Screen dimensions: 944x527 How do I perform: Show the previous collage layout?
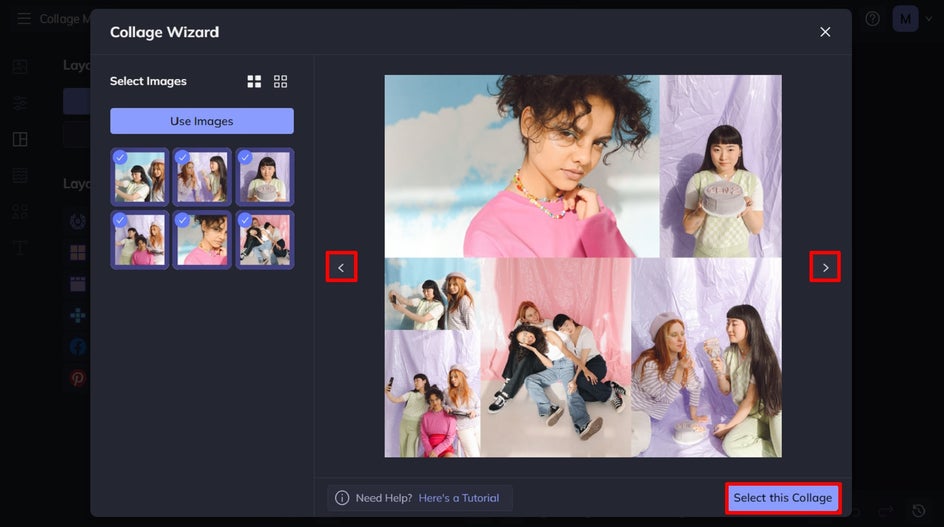coord(341,267)
